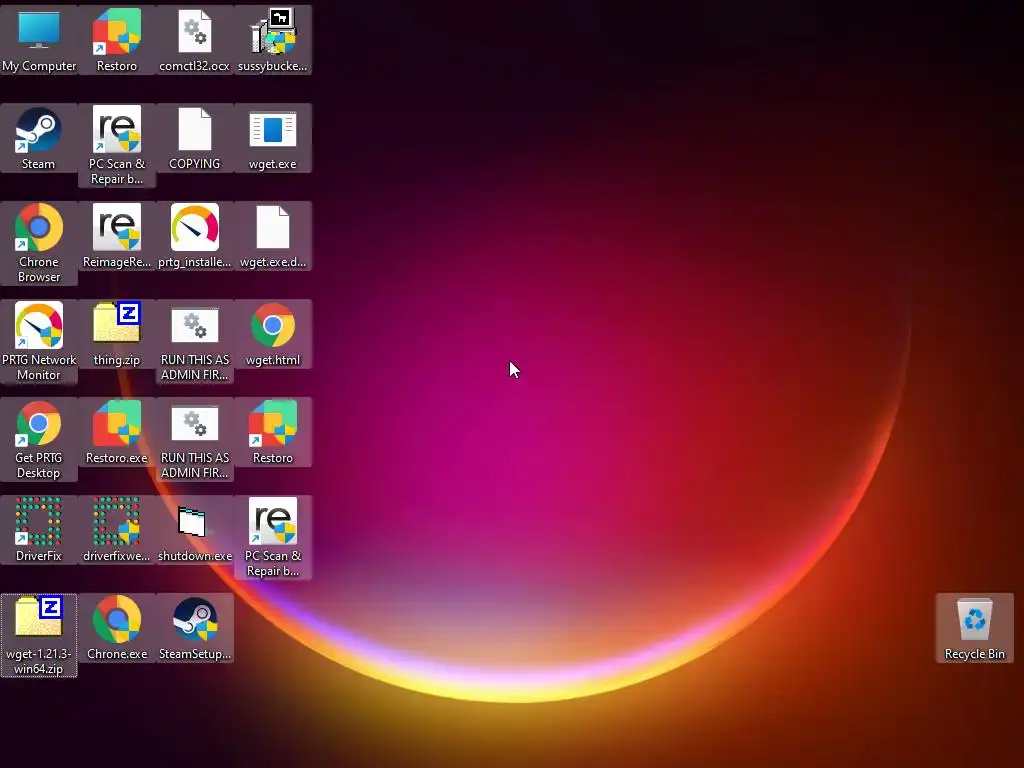
Task: Select the thing.zip archive
Action: [117, 334]
